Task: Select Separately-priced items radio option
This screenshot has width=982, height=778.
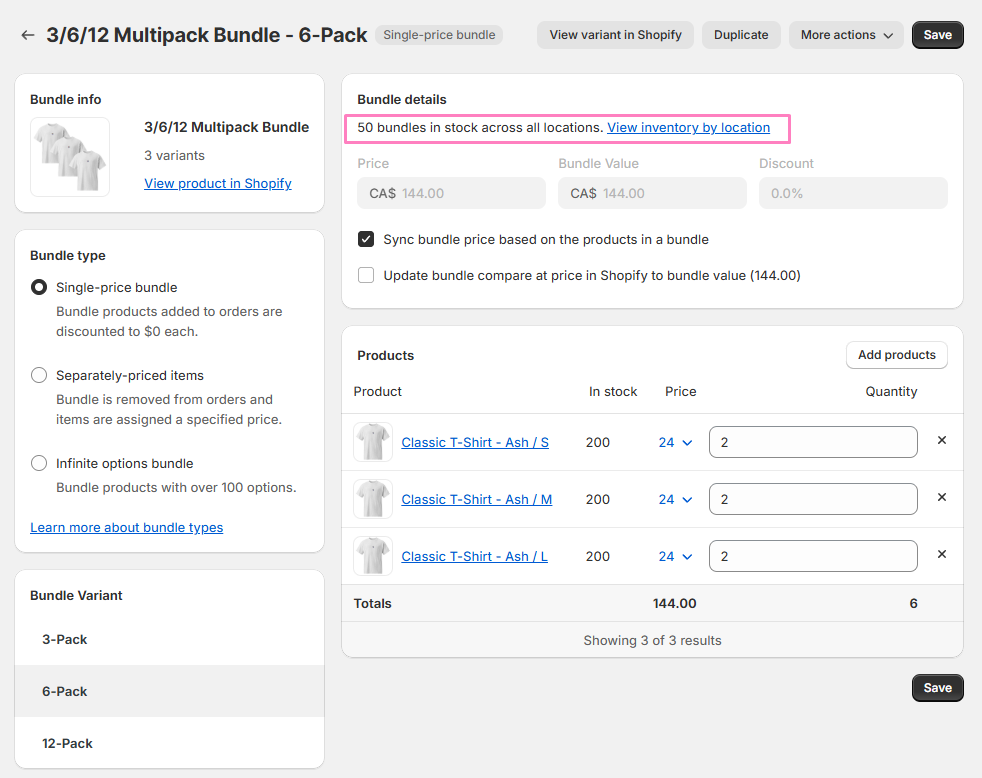Action: pos(39,376)
